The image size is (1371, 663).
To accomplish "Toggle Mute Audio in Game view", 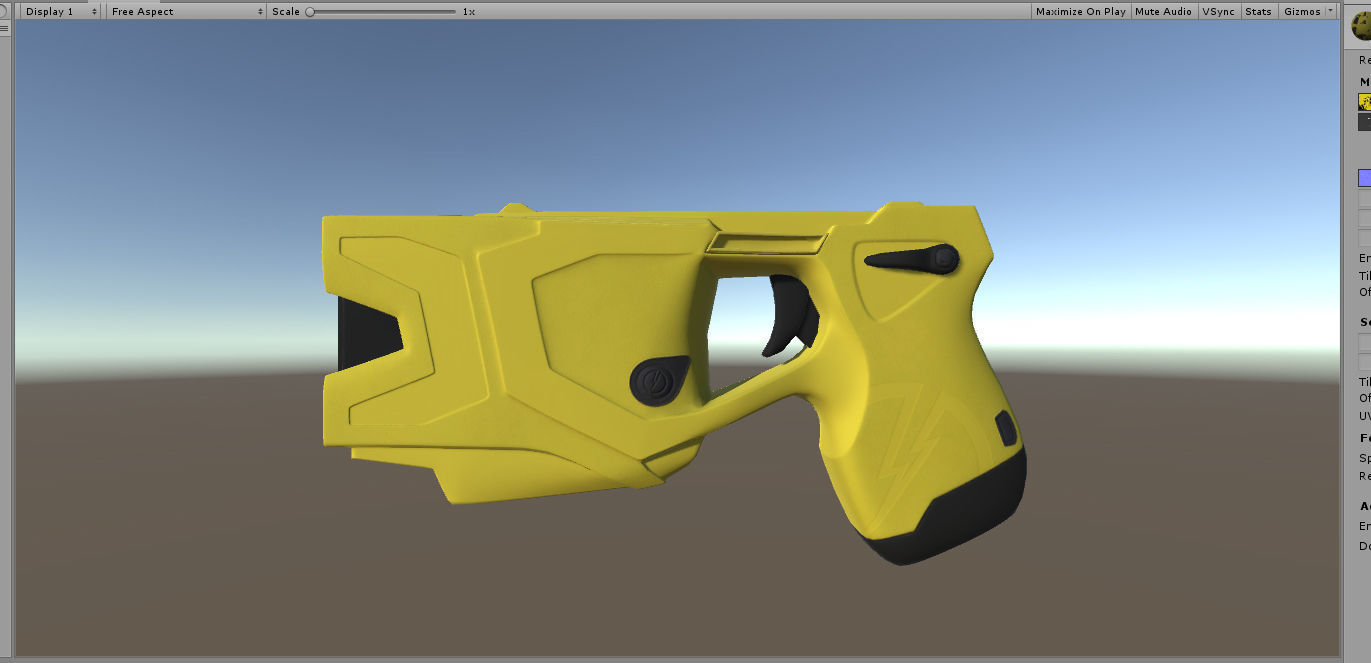I will 1163,11.
